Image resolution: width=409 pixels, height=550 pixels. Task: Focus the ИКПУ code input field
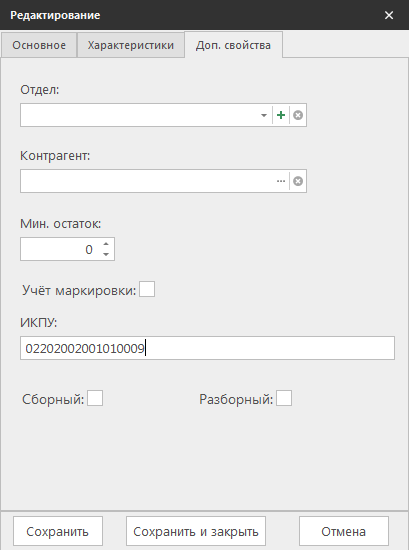point(207,348)
